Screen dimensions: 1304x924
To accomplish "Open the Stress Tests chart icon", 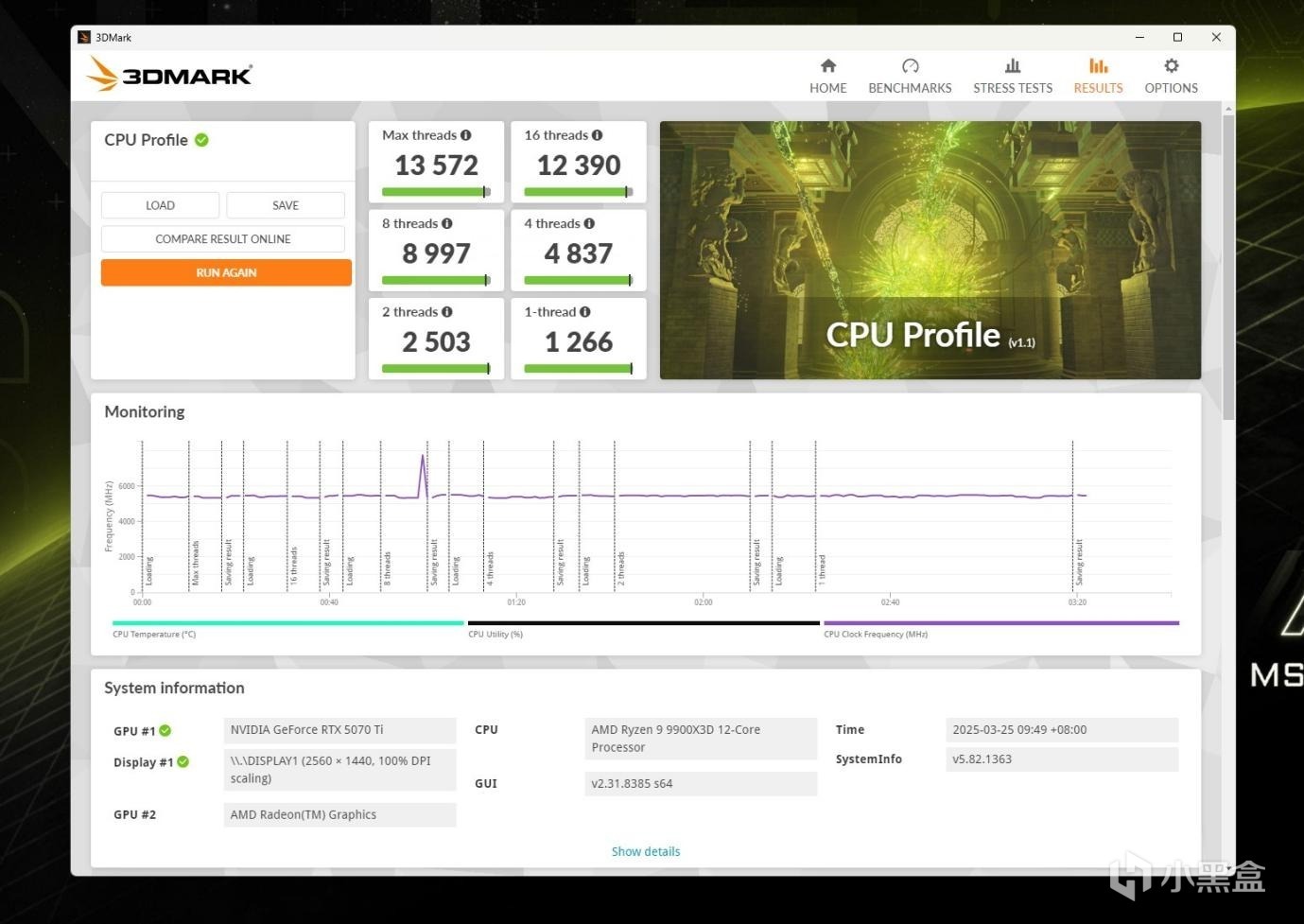I will 1013,65.
